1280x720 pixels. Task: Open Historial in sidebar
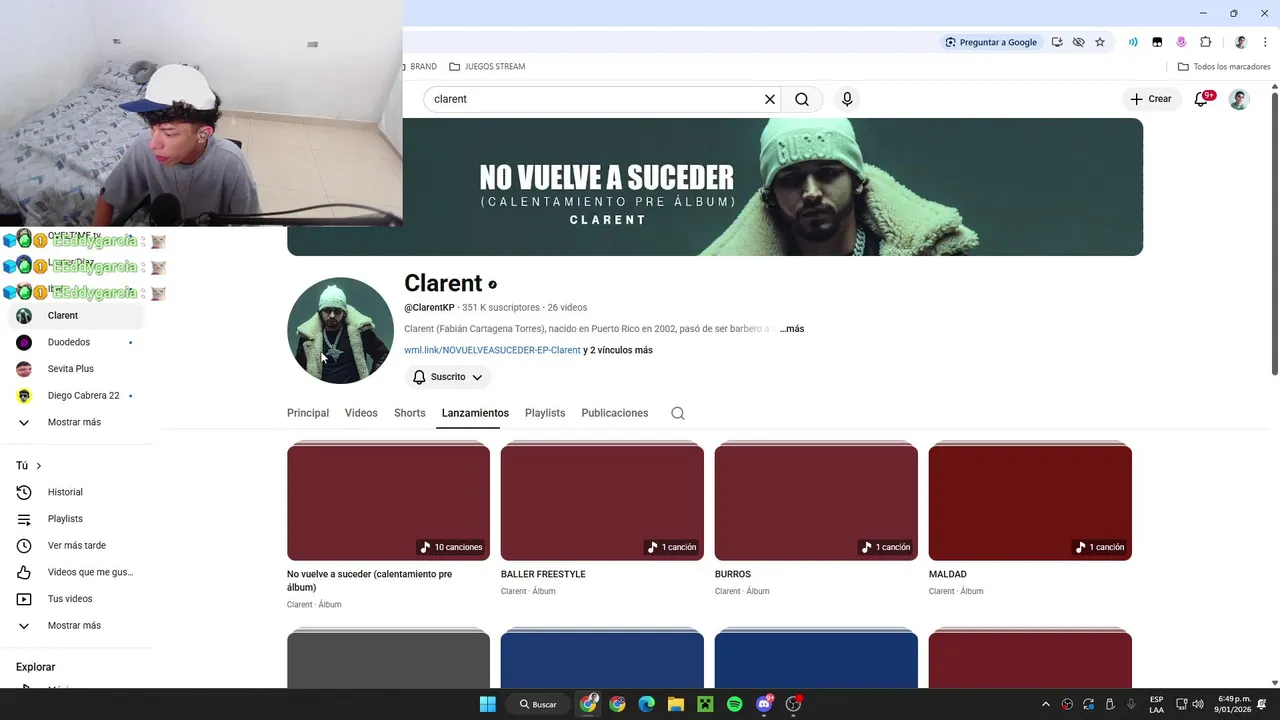click(x=78, y=492)
